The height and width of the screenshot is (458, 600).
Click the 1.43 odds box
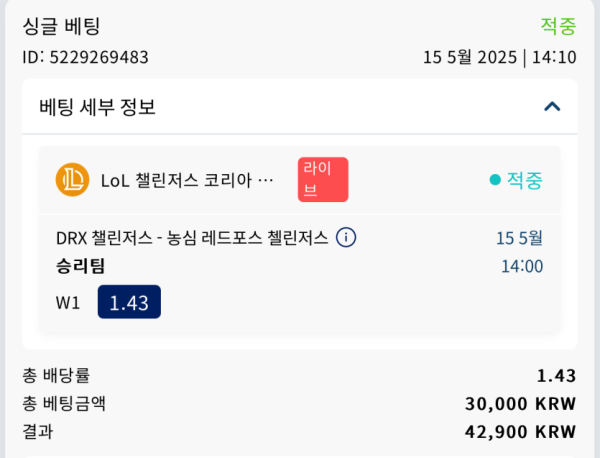coord(129,302)
